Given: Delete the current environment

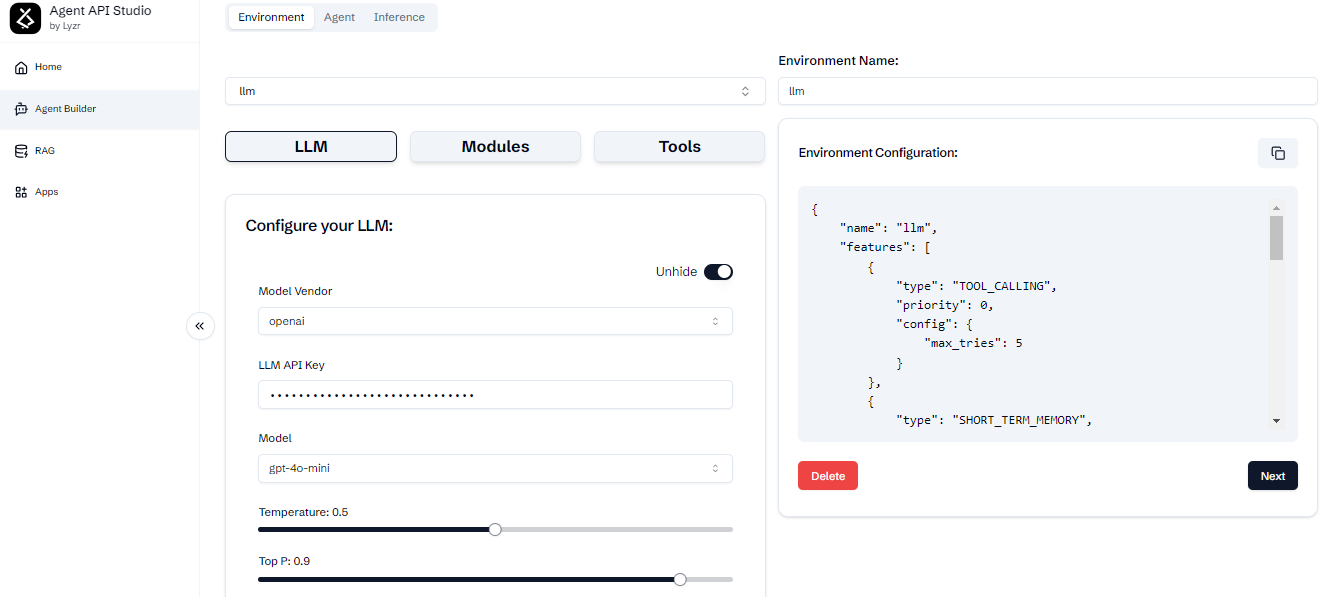Looking at the screenshot, I should pos(827,475).
